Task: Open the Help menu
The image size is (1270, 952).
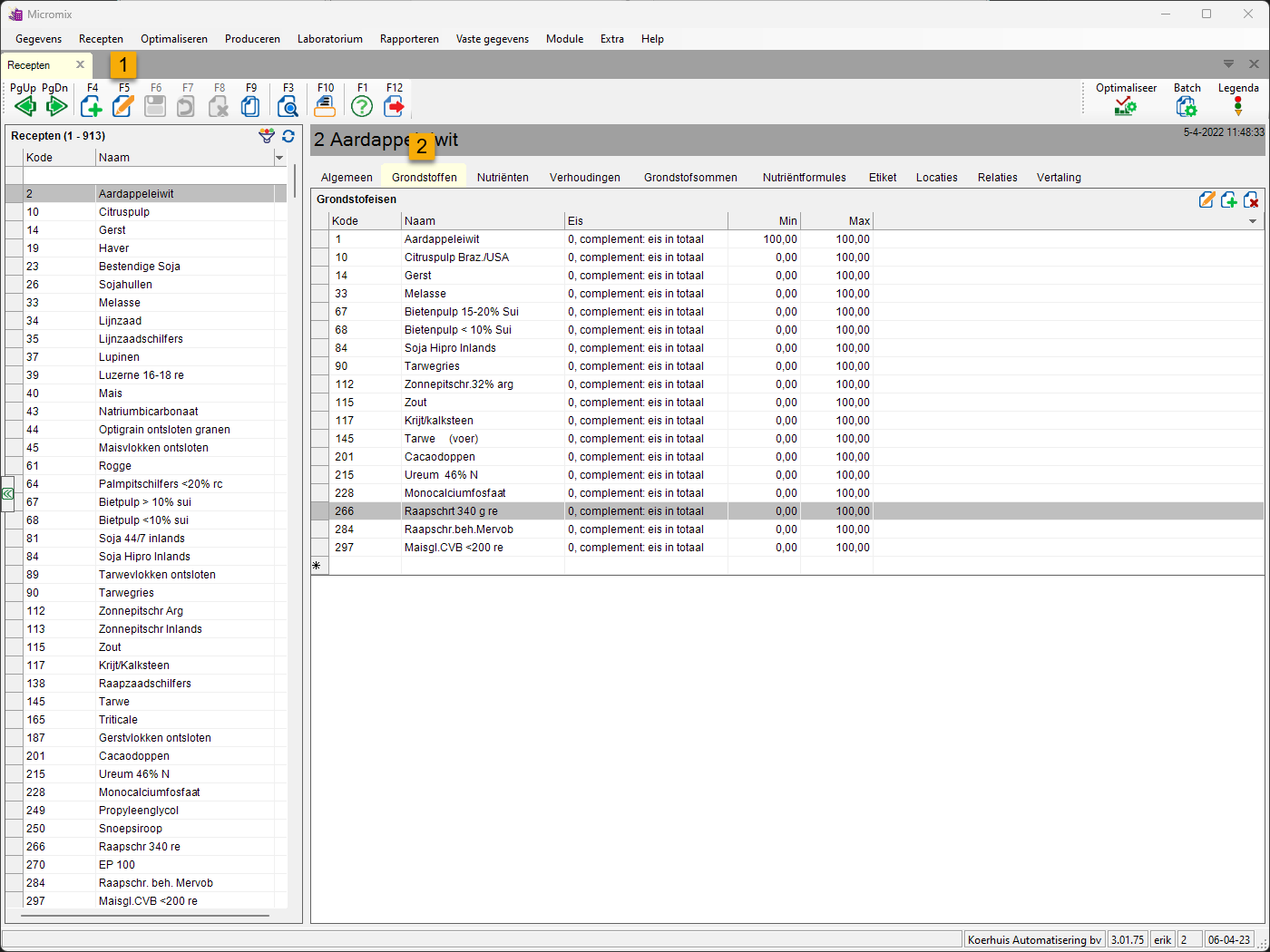Action: point(652,39)
